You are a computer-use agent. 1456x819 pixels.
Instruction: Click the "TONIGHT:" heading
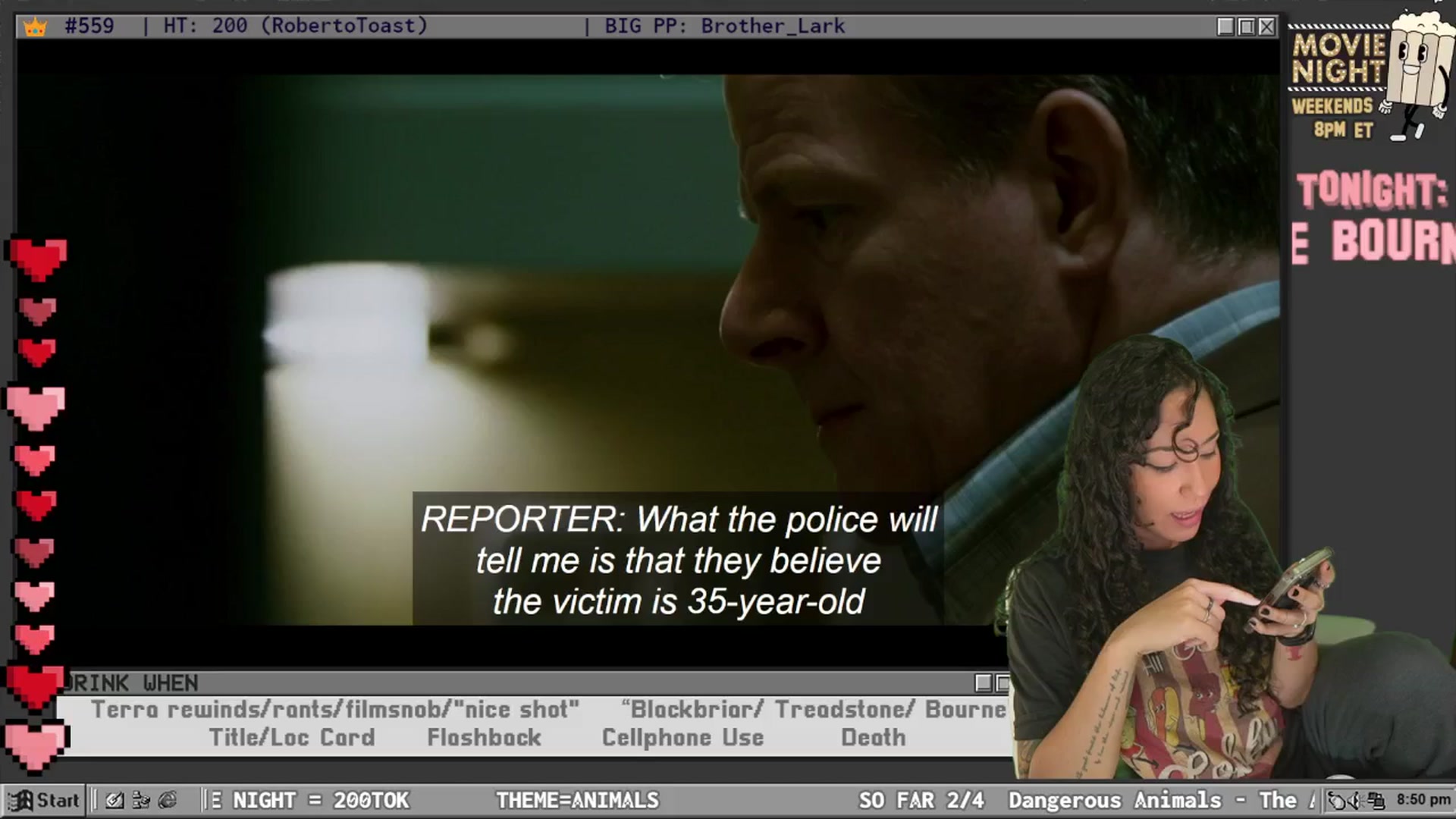tap(1372, 190)
